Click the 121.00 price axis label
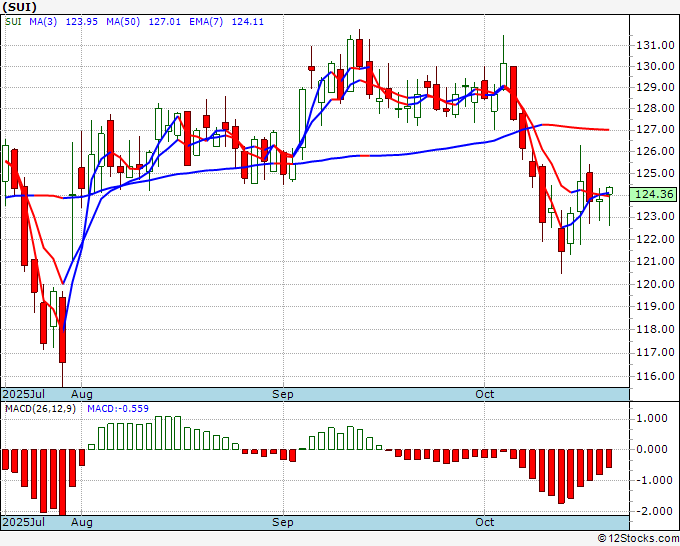Image resolution: width=680 pixels, height=546 pixels. (x=655, y=261)
